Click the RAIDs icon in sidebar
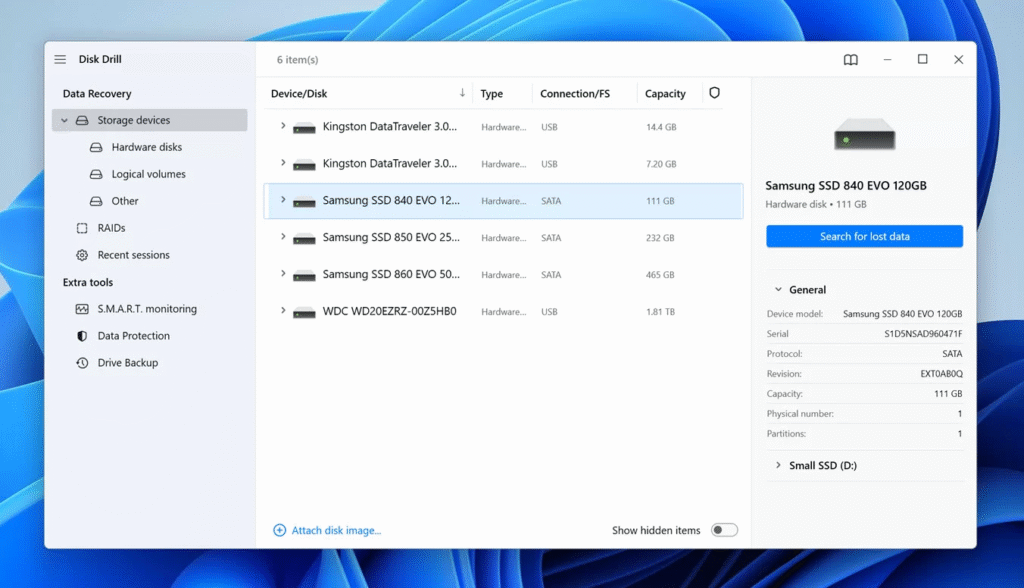 click(82, 228)
